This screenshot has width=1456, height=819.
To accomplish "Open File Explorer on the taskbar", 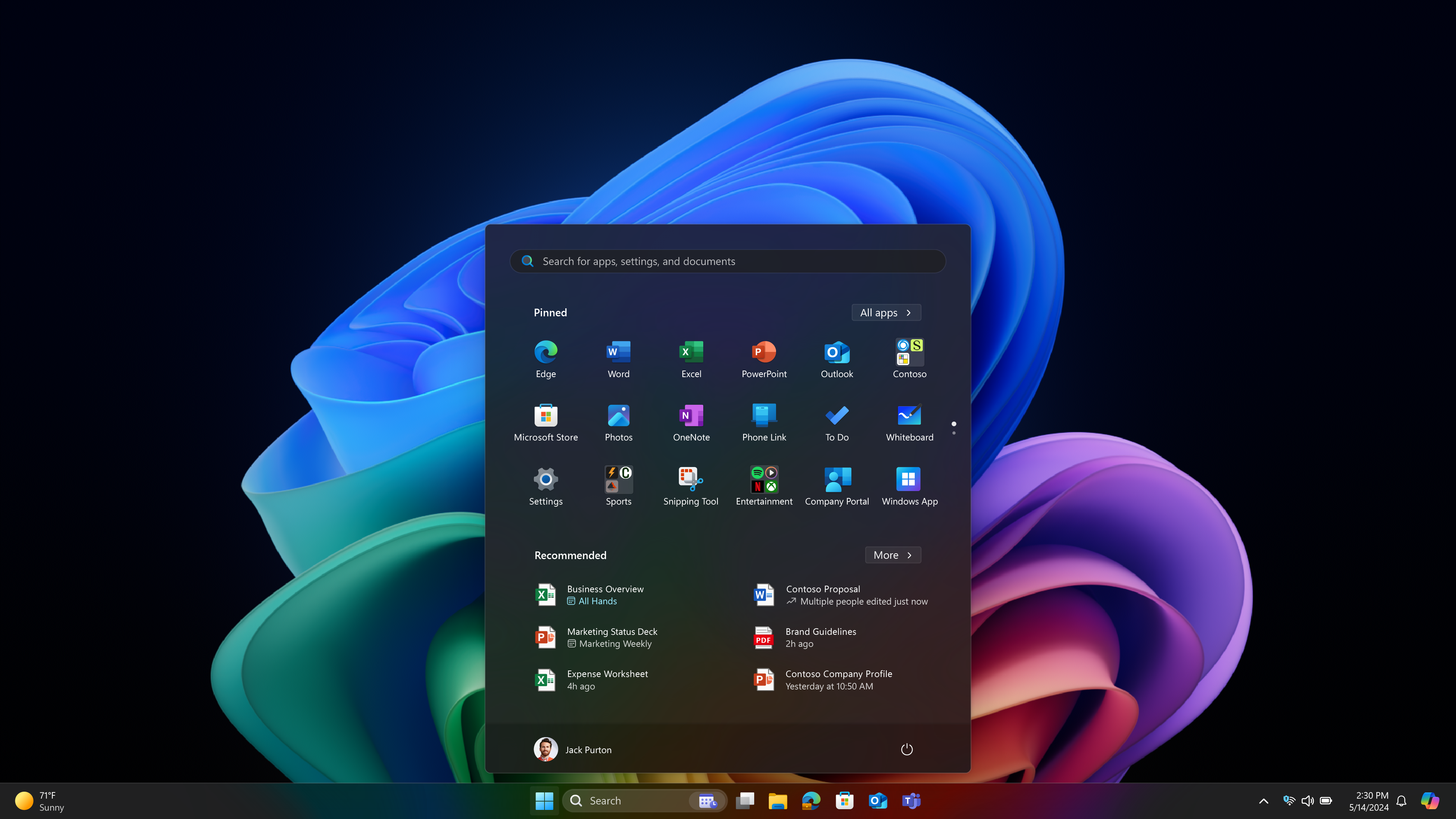I will [x=778, y=801].
